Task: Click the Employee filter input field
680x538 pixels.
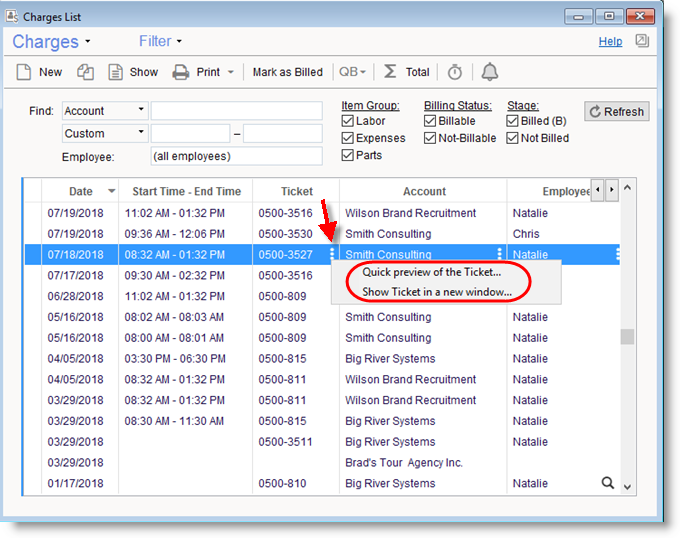Action: click(x=236, y=157)
